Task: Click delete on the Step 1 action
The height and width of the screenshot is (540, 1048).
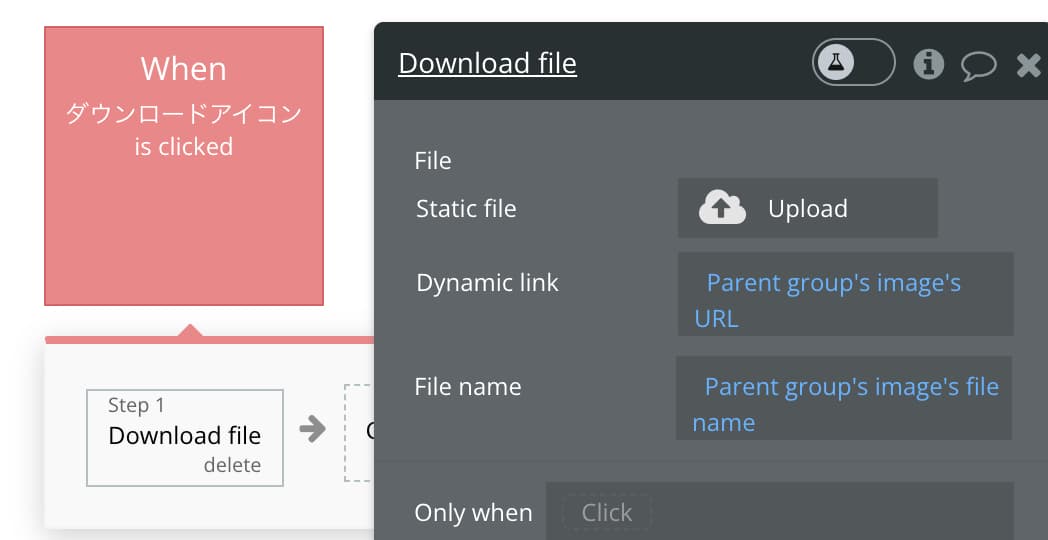Action: click(232, 465)
